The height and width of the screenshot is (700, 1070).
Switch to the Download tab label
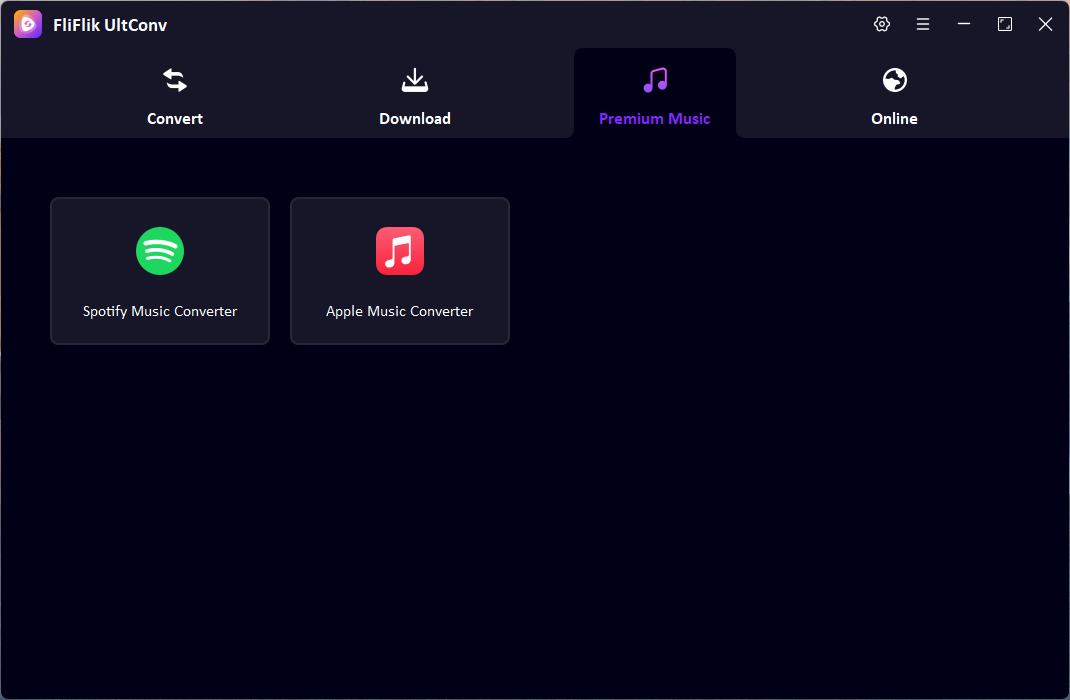tap(415, 118)
